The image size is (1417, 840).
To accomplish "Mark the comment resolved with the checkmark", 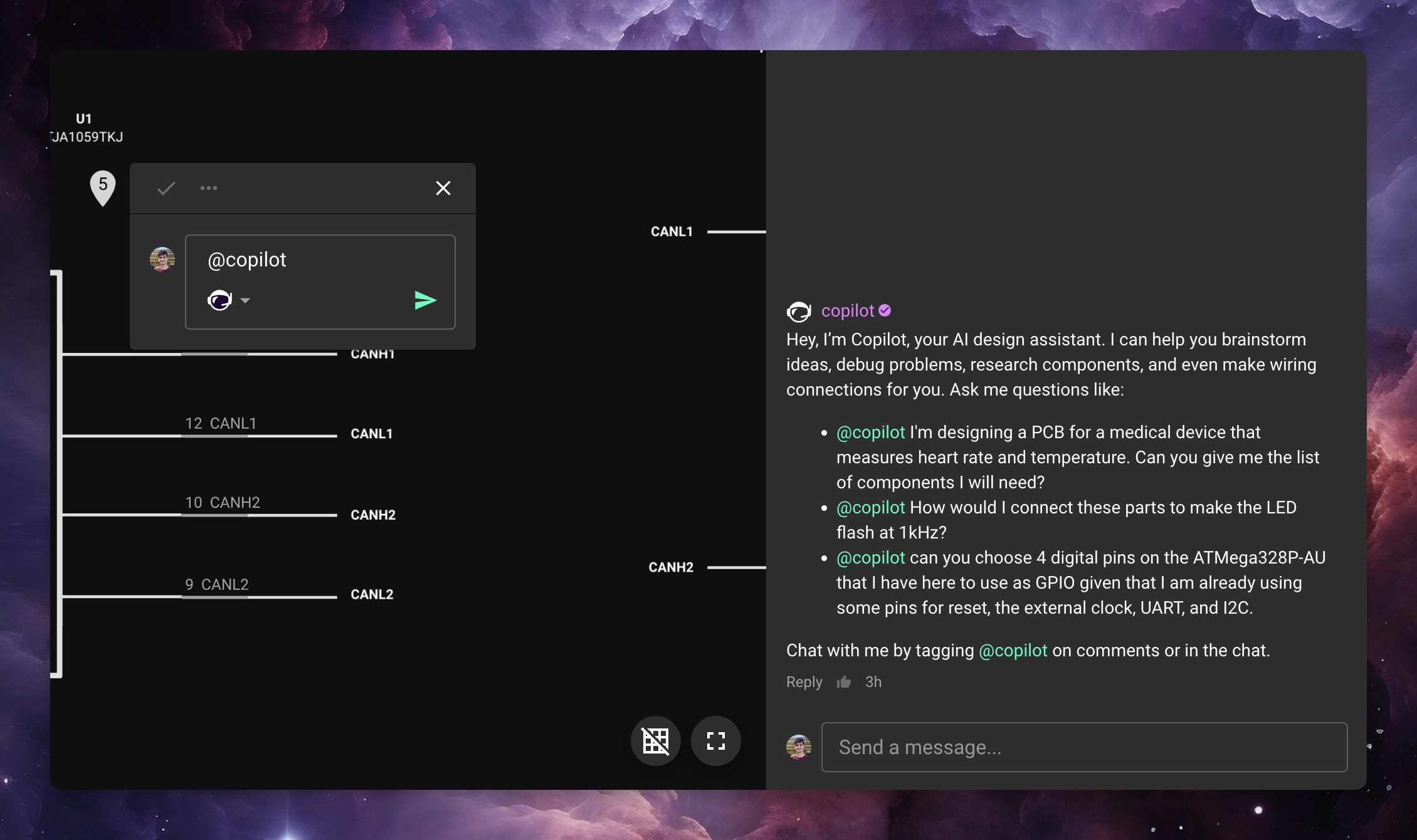I will pyautogui.click(x=165, y=187).
